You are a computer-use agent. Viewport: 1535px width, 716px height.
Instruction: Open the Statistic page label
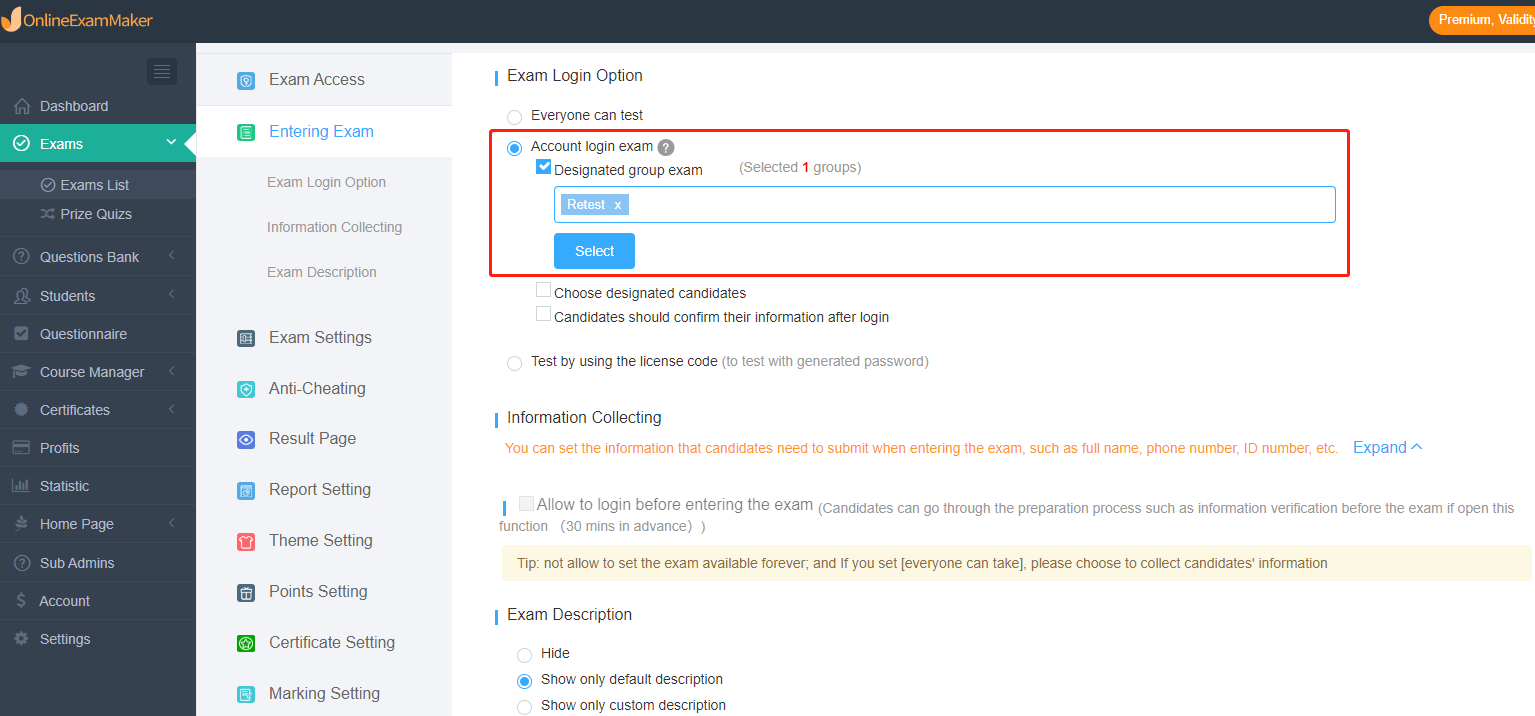coord(64,486)
